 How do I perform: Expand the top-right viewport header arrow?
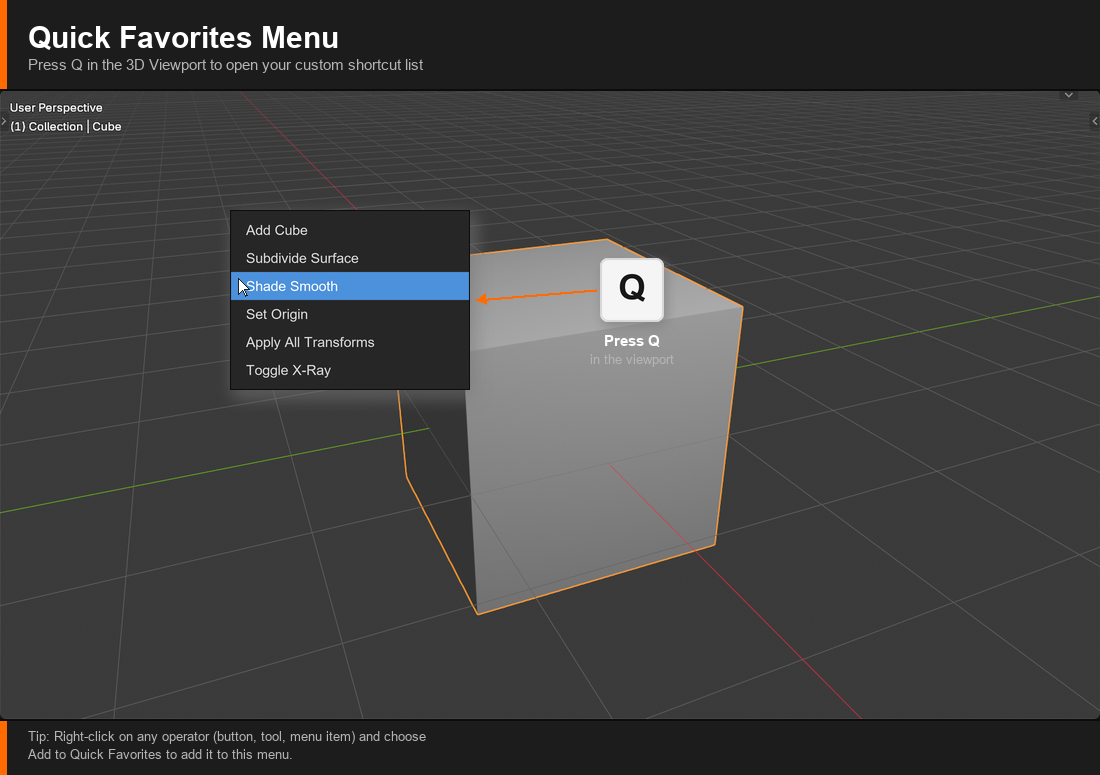point(1068,95)
